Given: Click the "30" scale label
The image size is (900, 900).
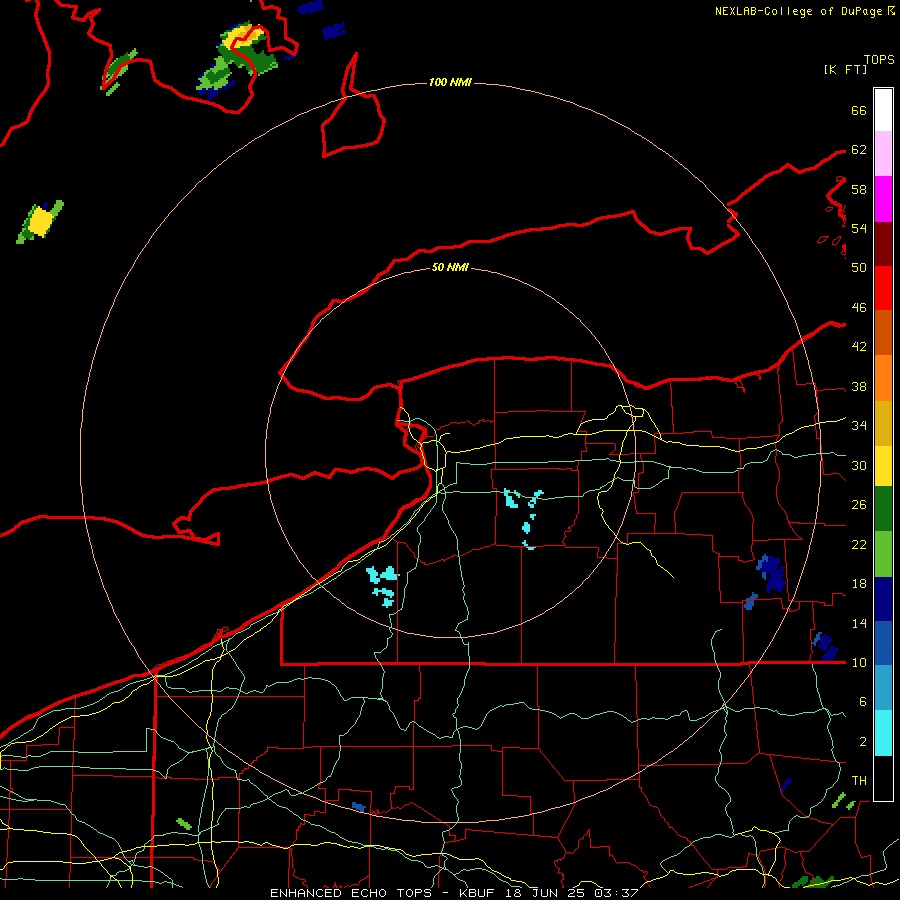Looking at the screenshot, I should click(859, 465).
